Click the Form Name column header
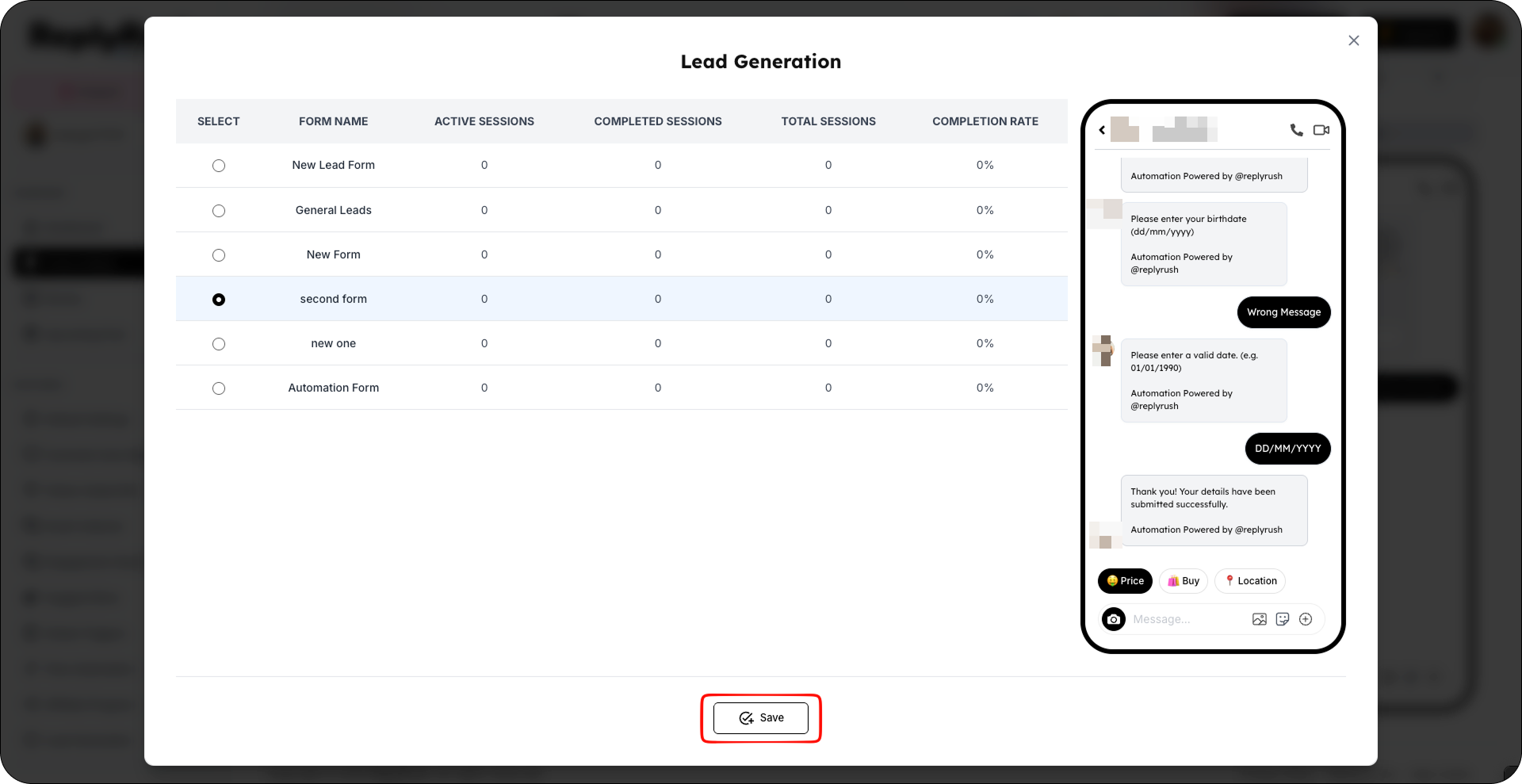Viewport: 1522px width, 784px height. click(x=334, y=121)
